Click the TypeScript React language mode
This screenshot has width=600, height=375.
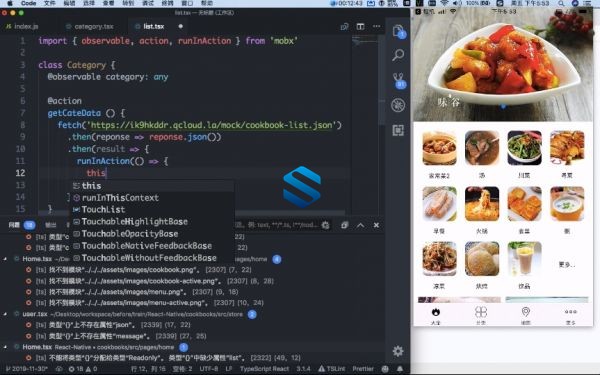point(264,369)
